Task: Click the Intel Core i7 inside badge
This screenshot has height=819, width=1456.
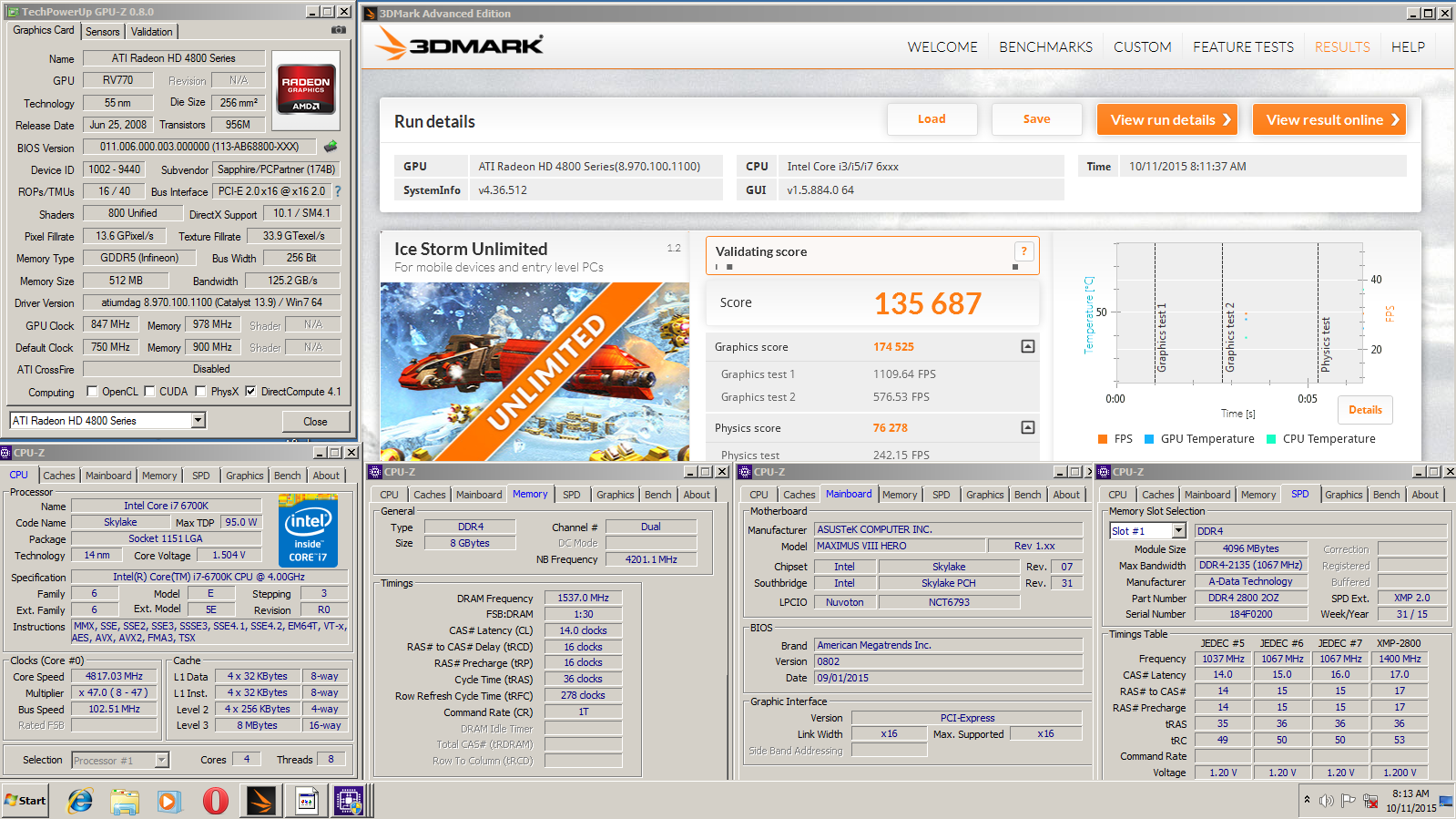Action: pyautogui.click(x=308, y=531)
